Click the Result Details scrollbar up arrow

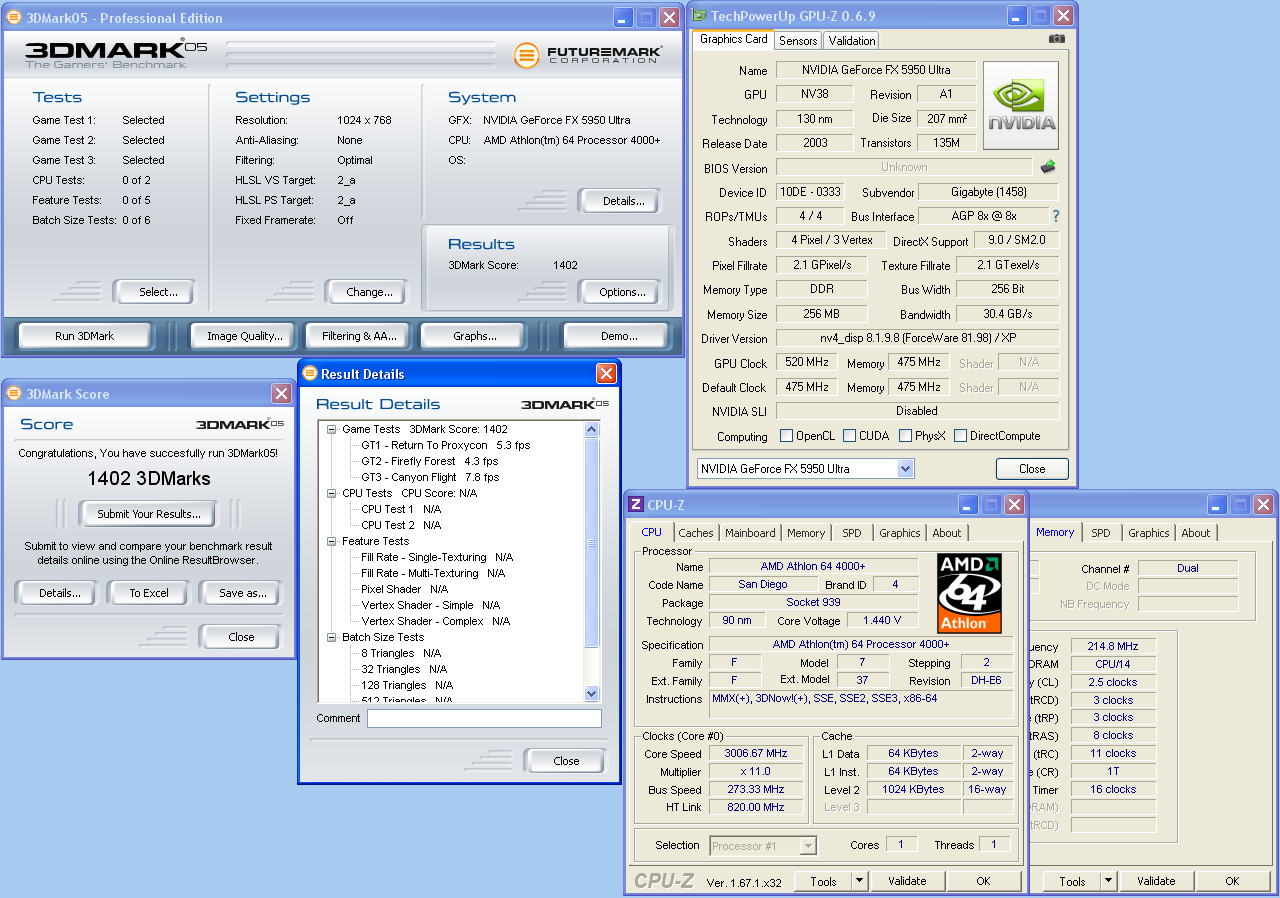coord(591,430)
